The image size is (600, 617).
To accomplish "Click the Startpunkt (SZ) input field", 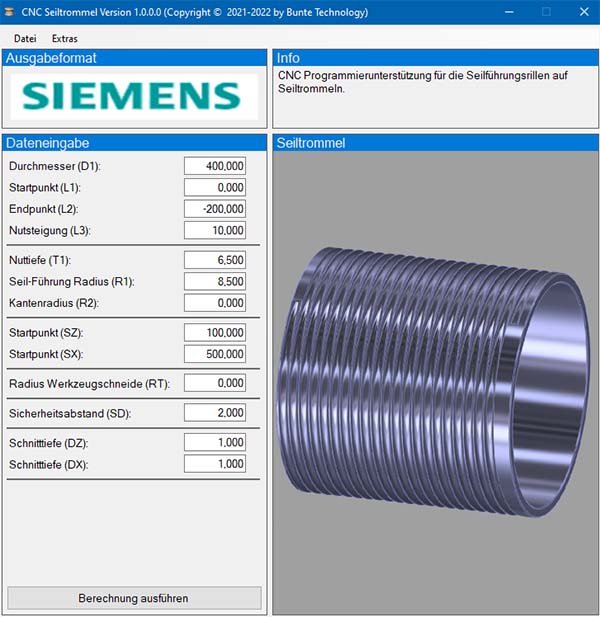I will (215, 333).
